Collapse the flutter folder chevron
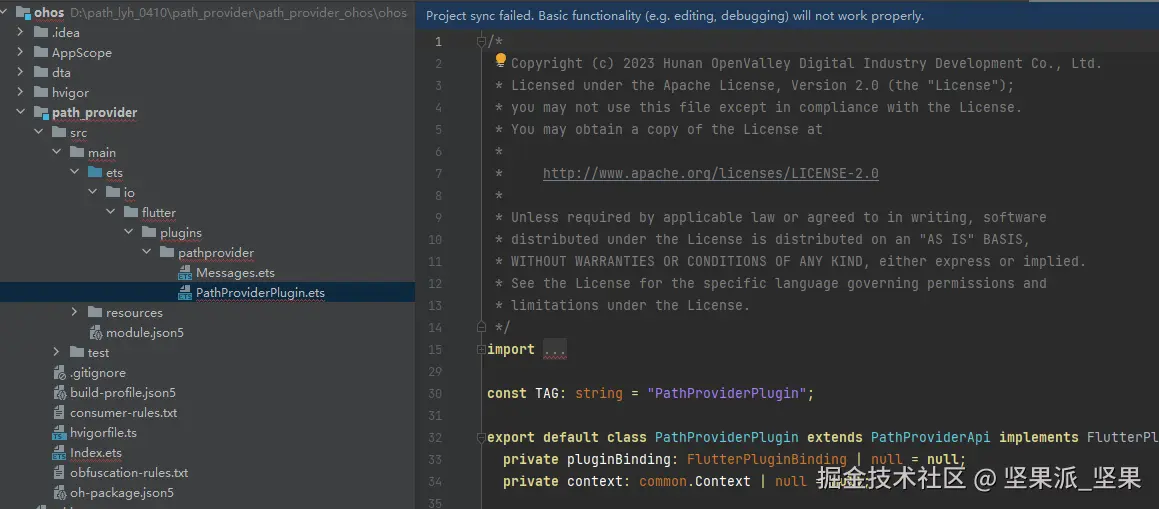This screenshot has width=1159, height=509. pos(111,213)
